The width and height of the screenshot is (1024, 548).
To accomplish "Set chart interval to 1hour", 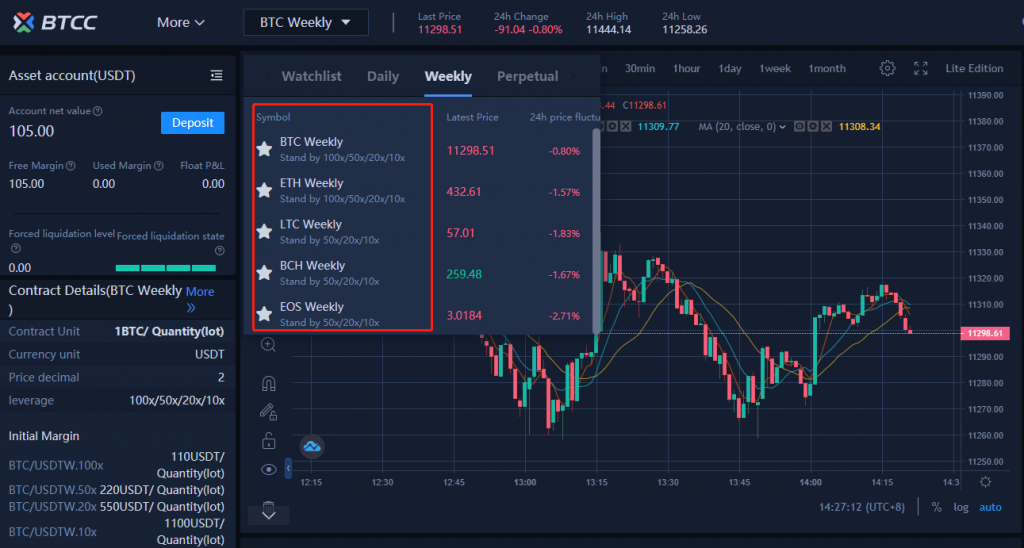I will [x=686, y=69].
